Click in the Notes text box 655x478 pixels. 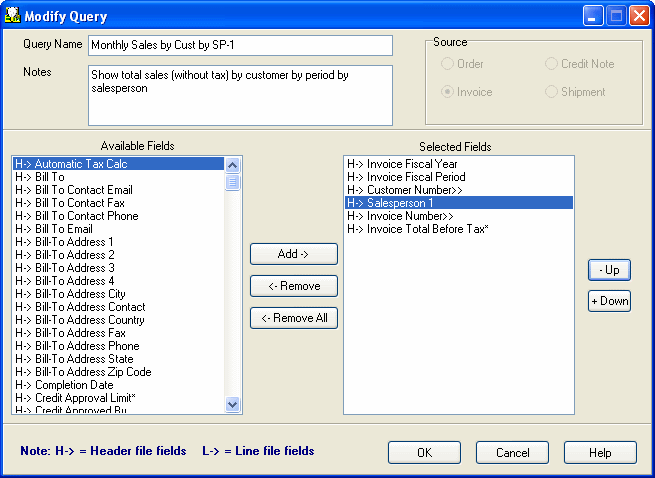[x=240, y=95]
